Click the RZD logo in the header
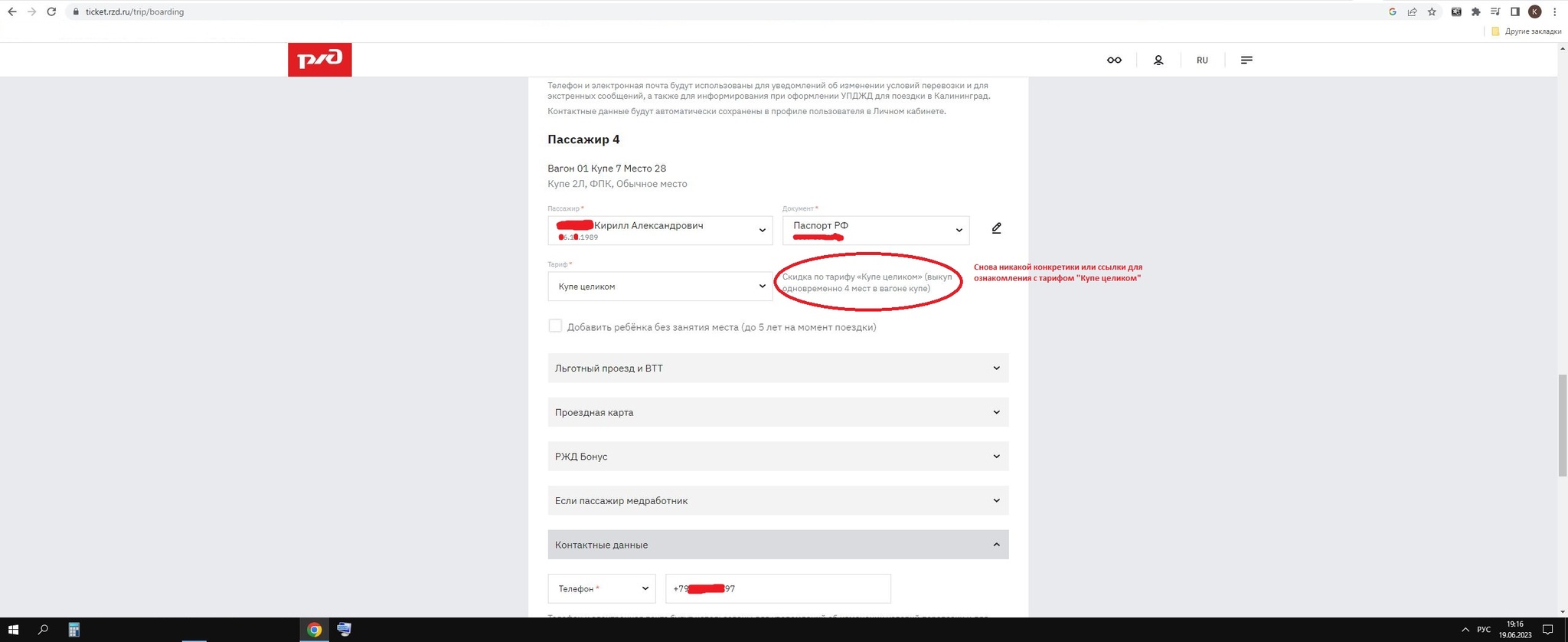 tap(319, 60)
